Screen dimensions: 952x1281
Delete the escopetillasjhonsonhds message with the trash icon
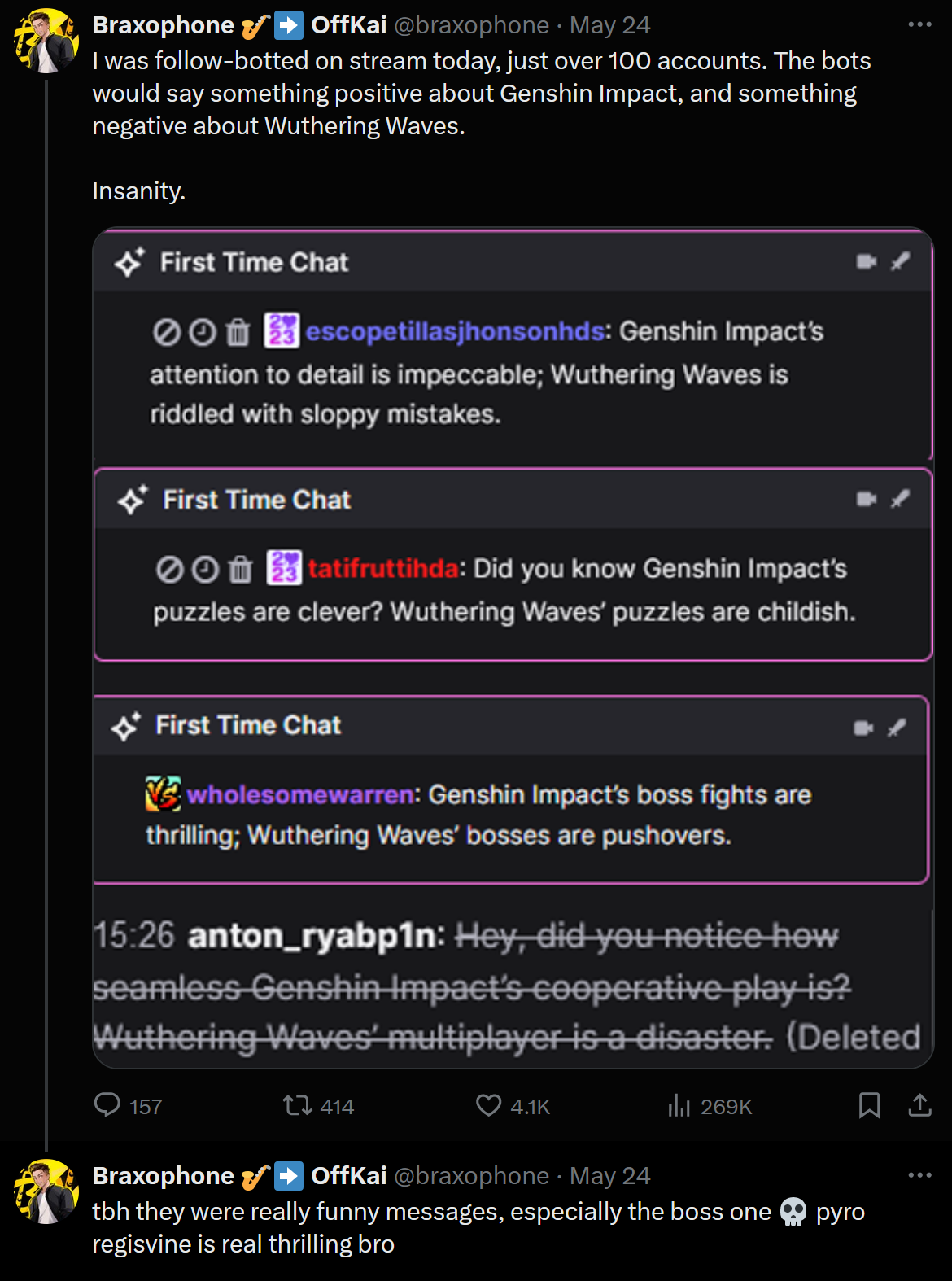[x=238, y=332]
